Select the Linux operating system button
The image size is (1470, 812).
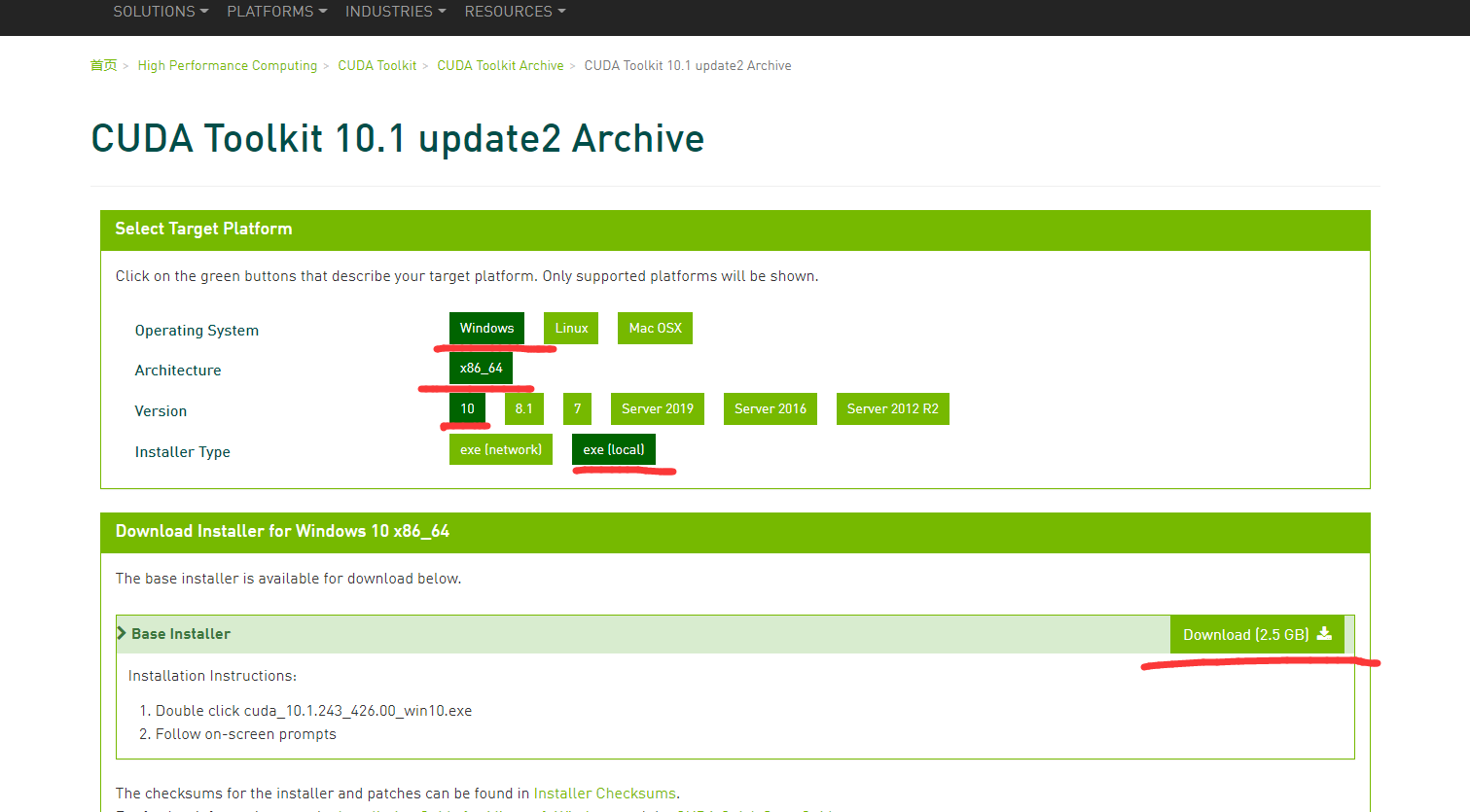pyautogui.click(x=571, y=328)
